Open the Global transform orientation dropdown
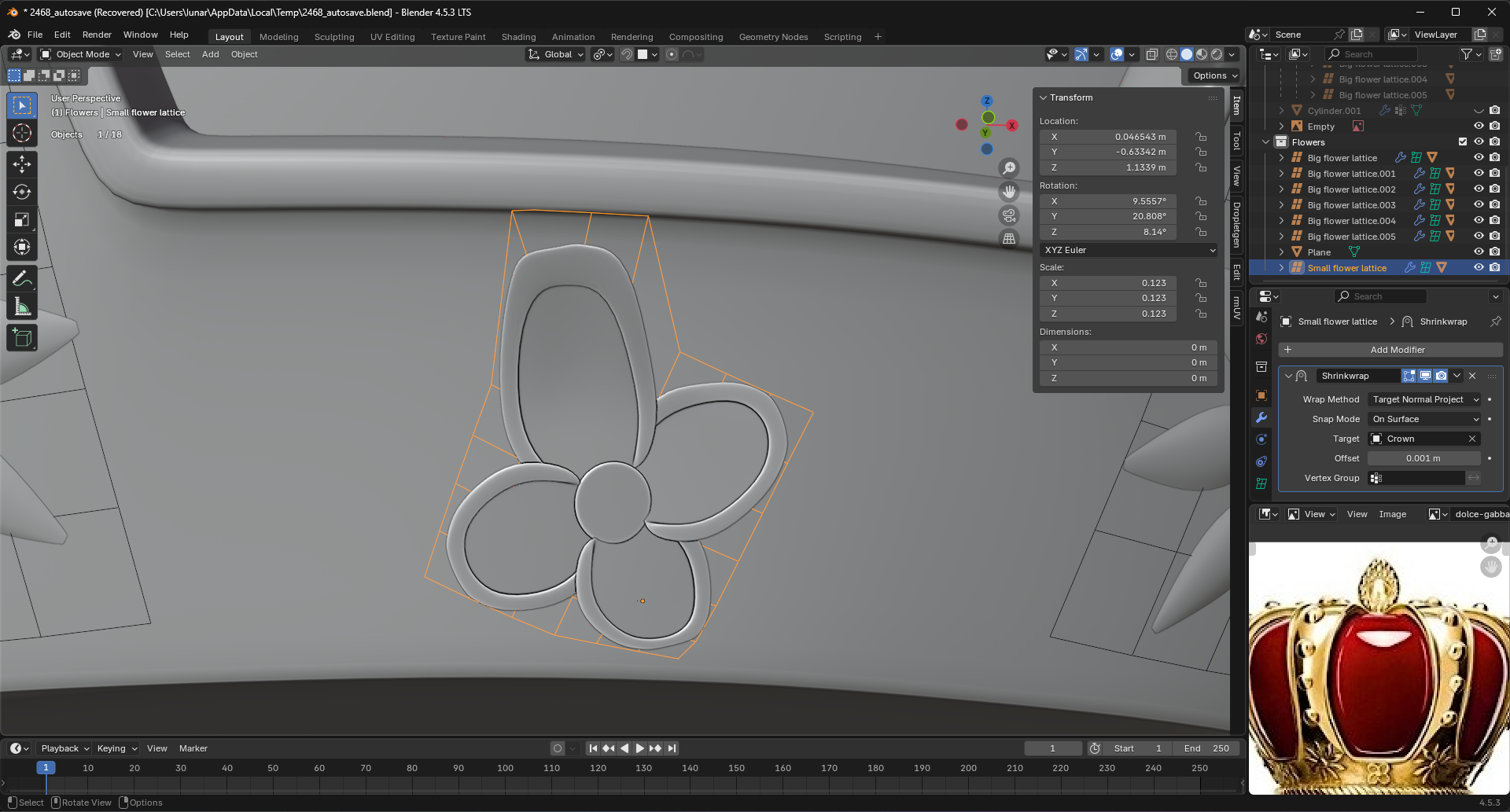 556,54
